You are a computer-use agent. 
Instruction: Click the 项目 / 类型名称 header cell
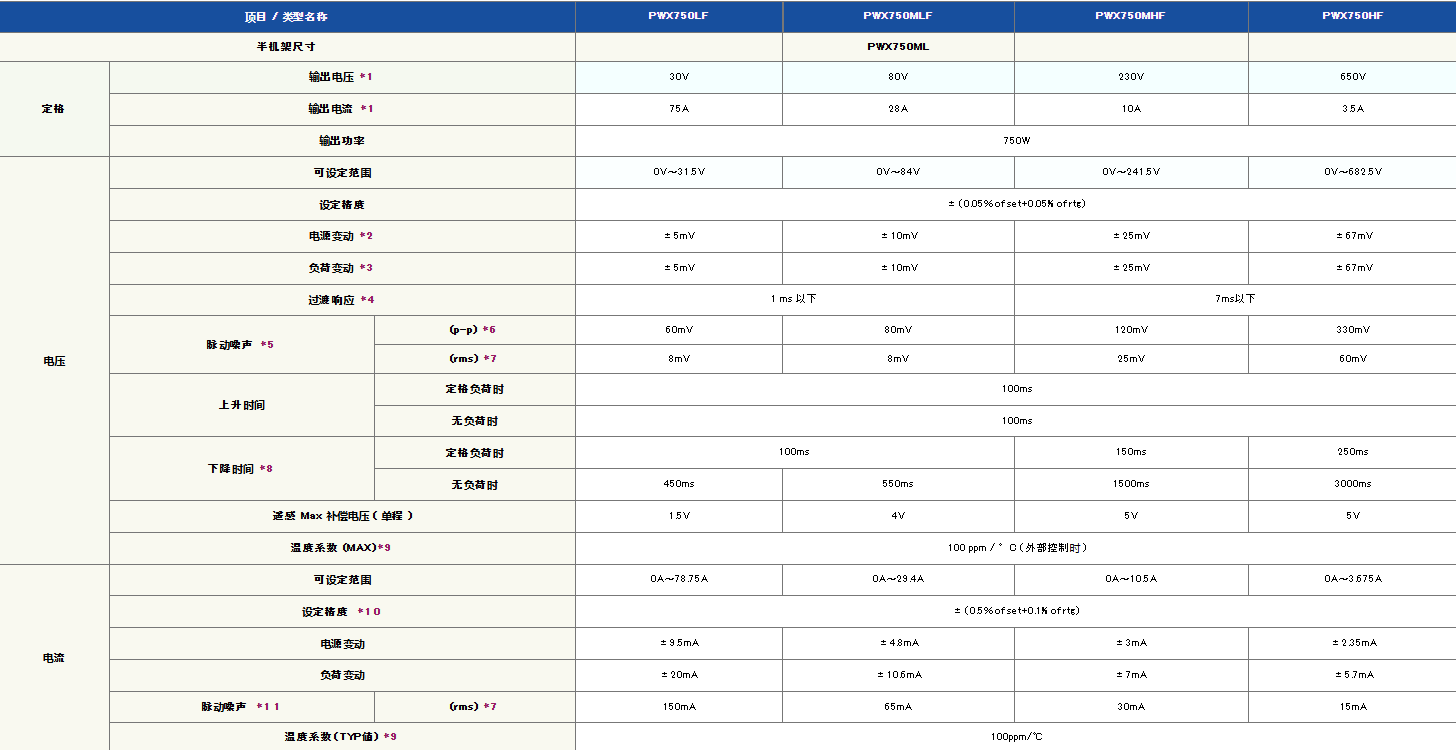click(x=286, y=17)
